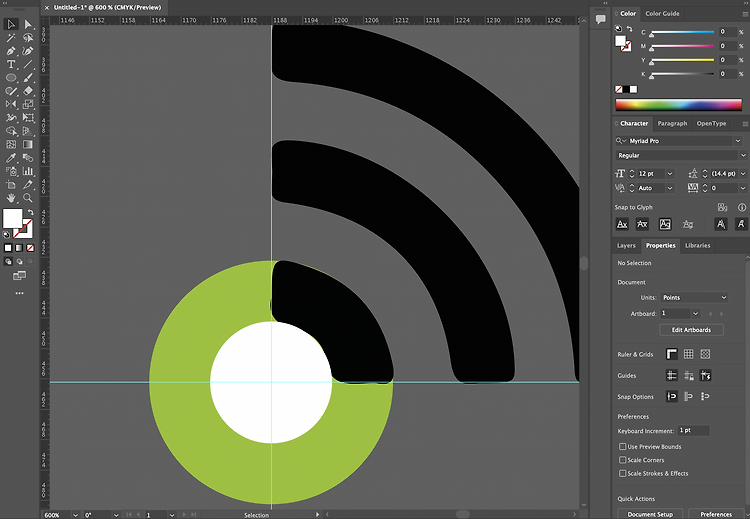750x519 pixels.
Task: Toggle Show Grid in Ruler & Grids
Action: 688,354
